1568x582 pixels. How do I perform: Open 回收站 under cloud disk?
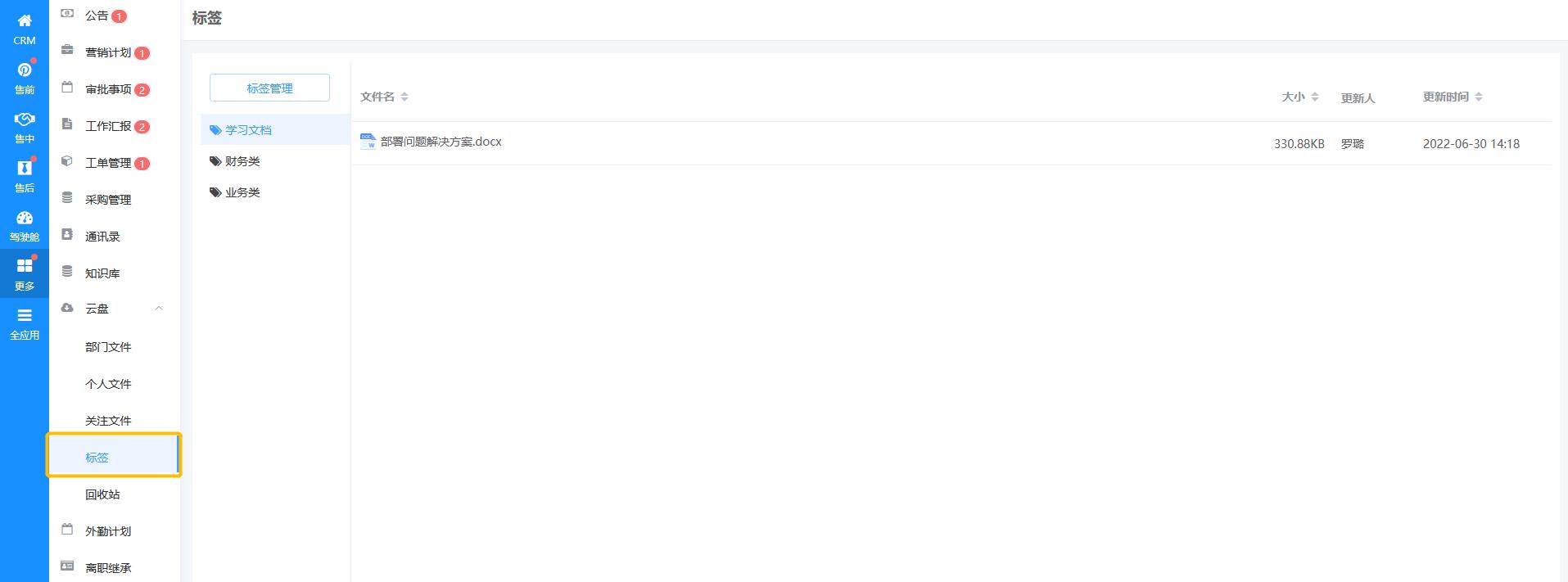point(102,494)
